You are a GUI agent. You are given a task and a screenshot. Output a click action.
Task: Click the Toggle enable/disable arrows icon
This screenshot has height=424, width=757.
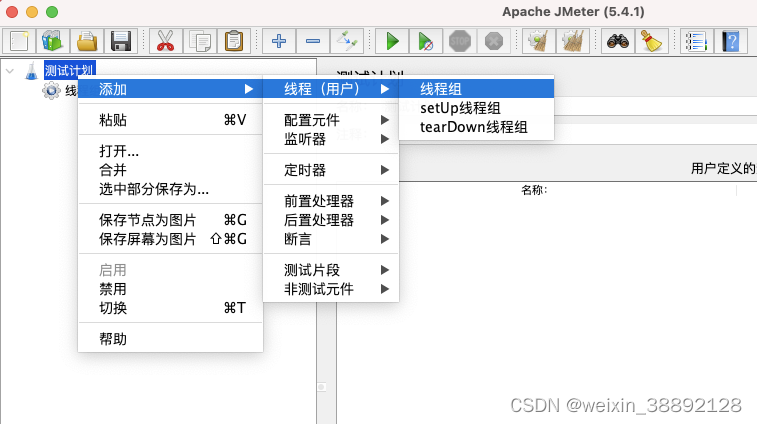tap(347, 41)
